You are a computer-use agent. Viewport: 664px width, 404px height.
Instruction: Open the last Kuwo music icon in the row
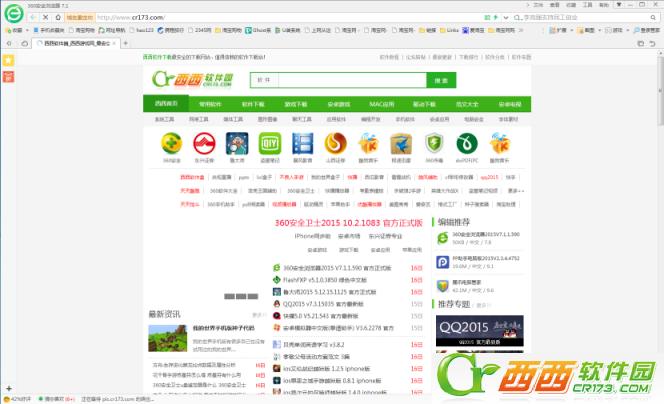point(500,143)
